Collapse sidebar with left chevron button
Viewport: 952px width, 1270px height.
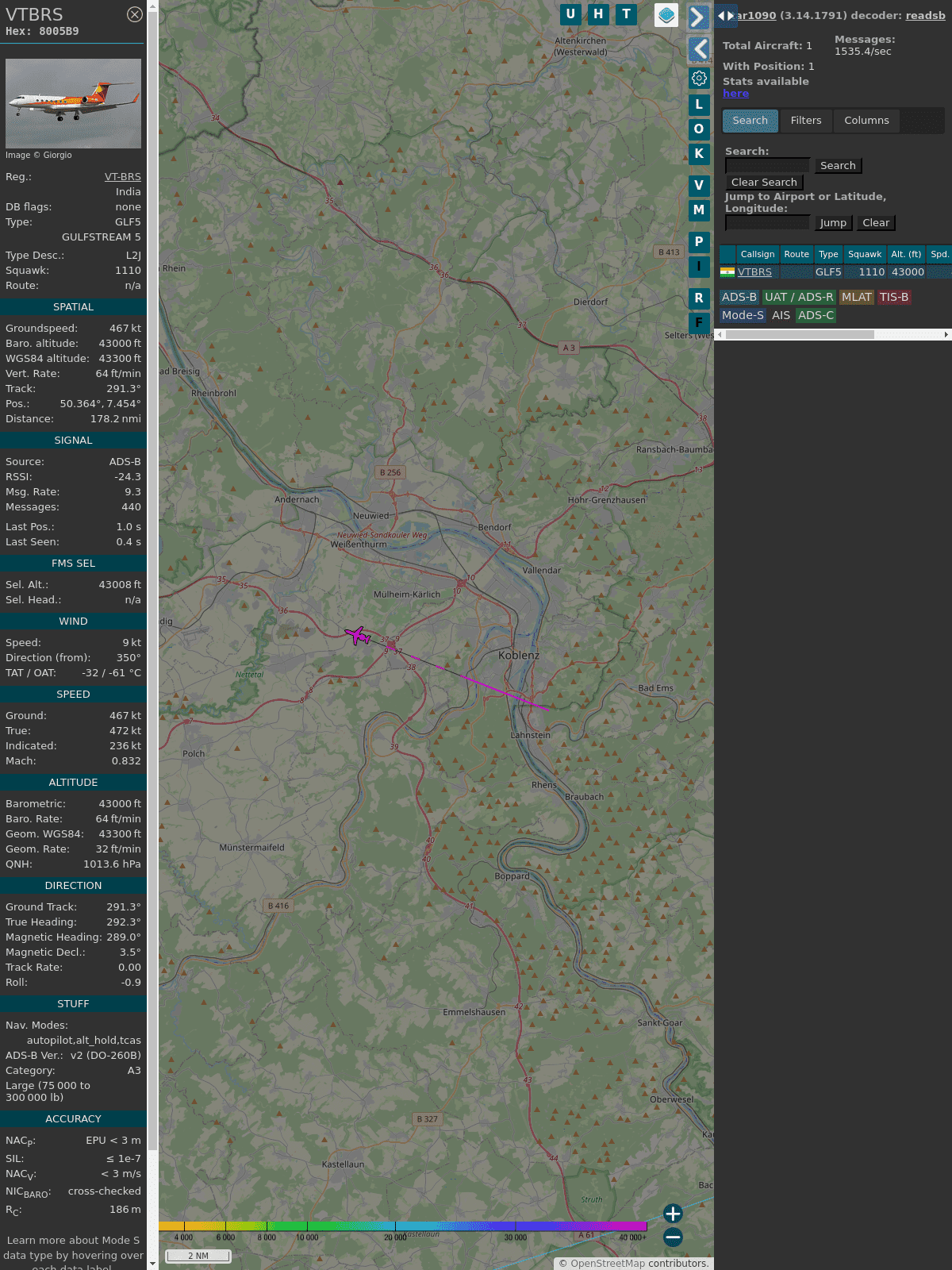coord(699,49)
